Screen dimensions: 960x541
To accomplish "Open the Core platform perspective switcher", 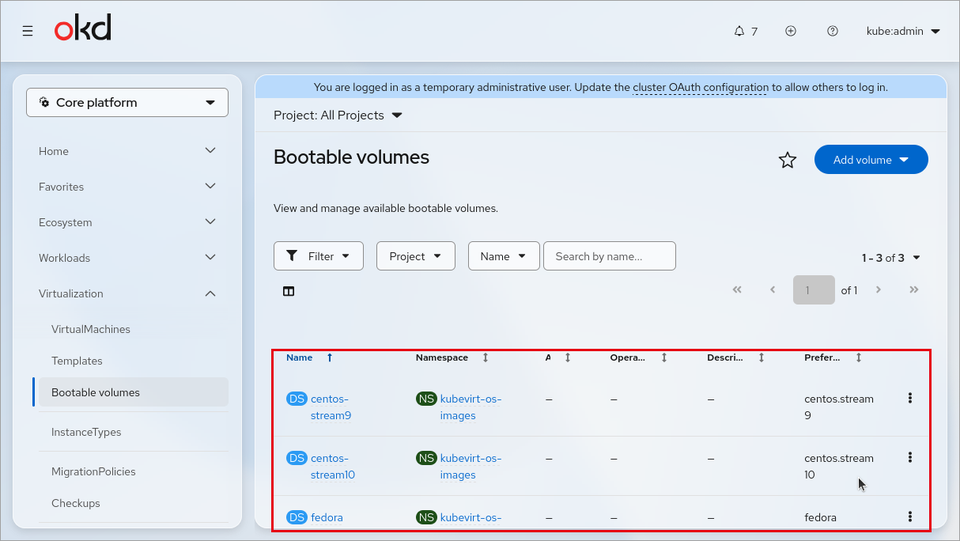I will point(127,102).
